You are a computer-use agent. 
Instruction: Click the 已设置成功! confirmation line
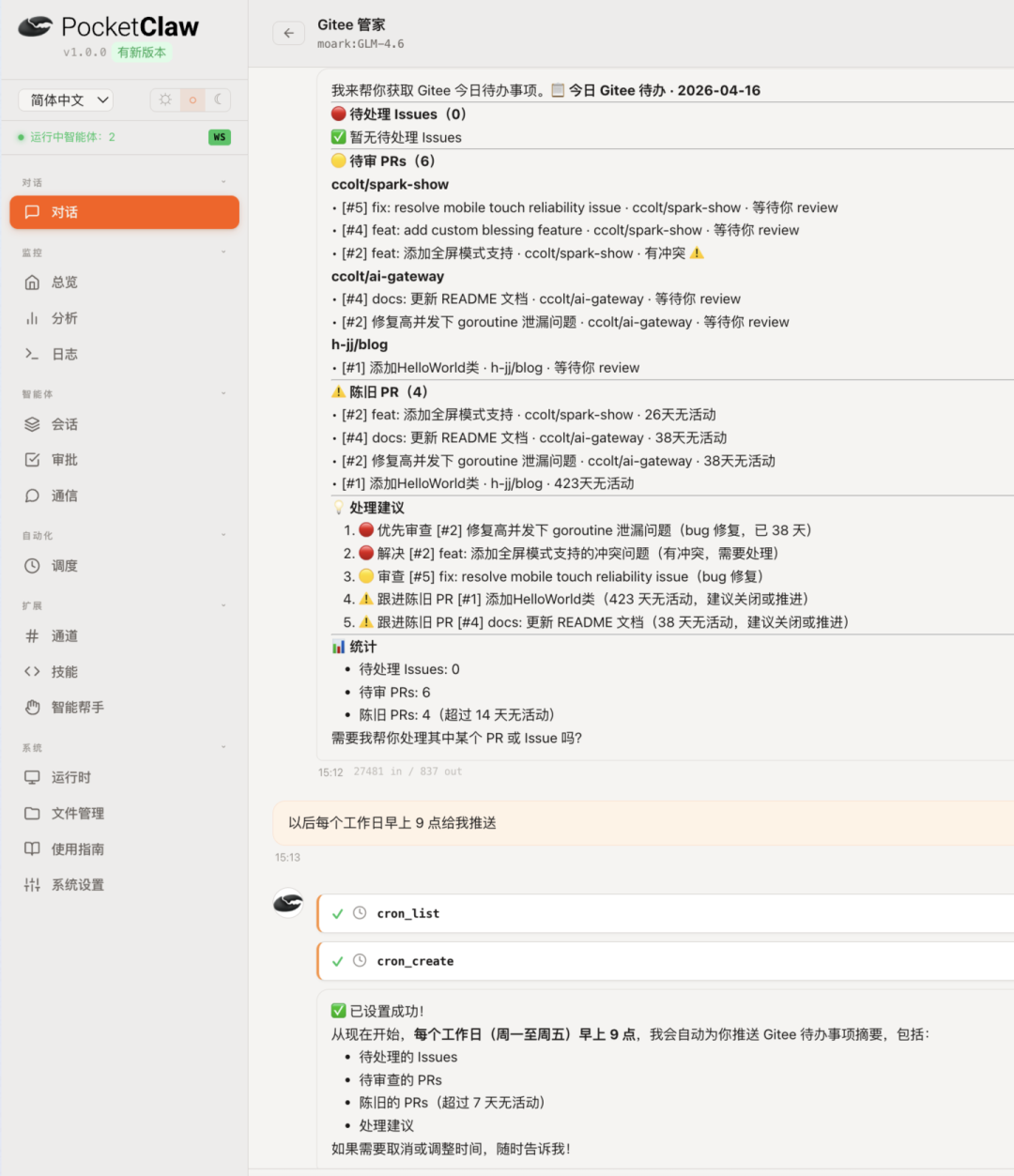pyautogui.click(x=377, y=1011)
